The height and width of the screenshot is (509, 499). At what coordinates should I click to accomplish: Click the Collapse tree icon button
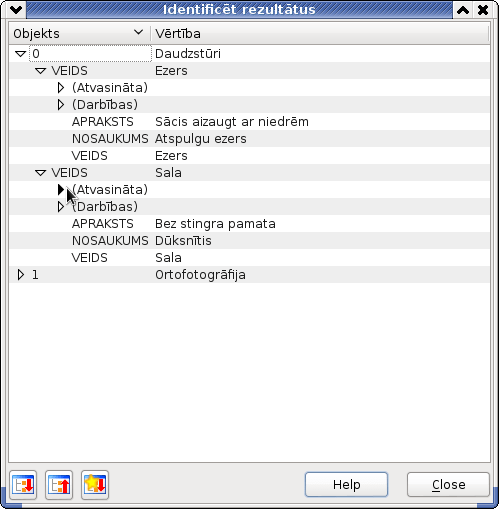pos(59,485)
